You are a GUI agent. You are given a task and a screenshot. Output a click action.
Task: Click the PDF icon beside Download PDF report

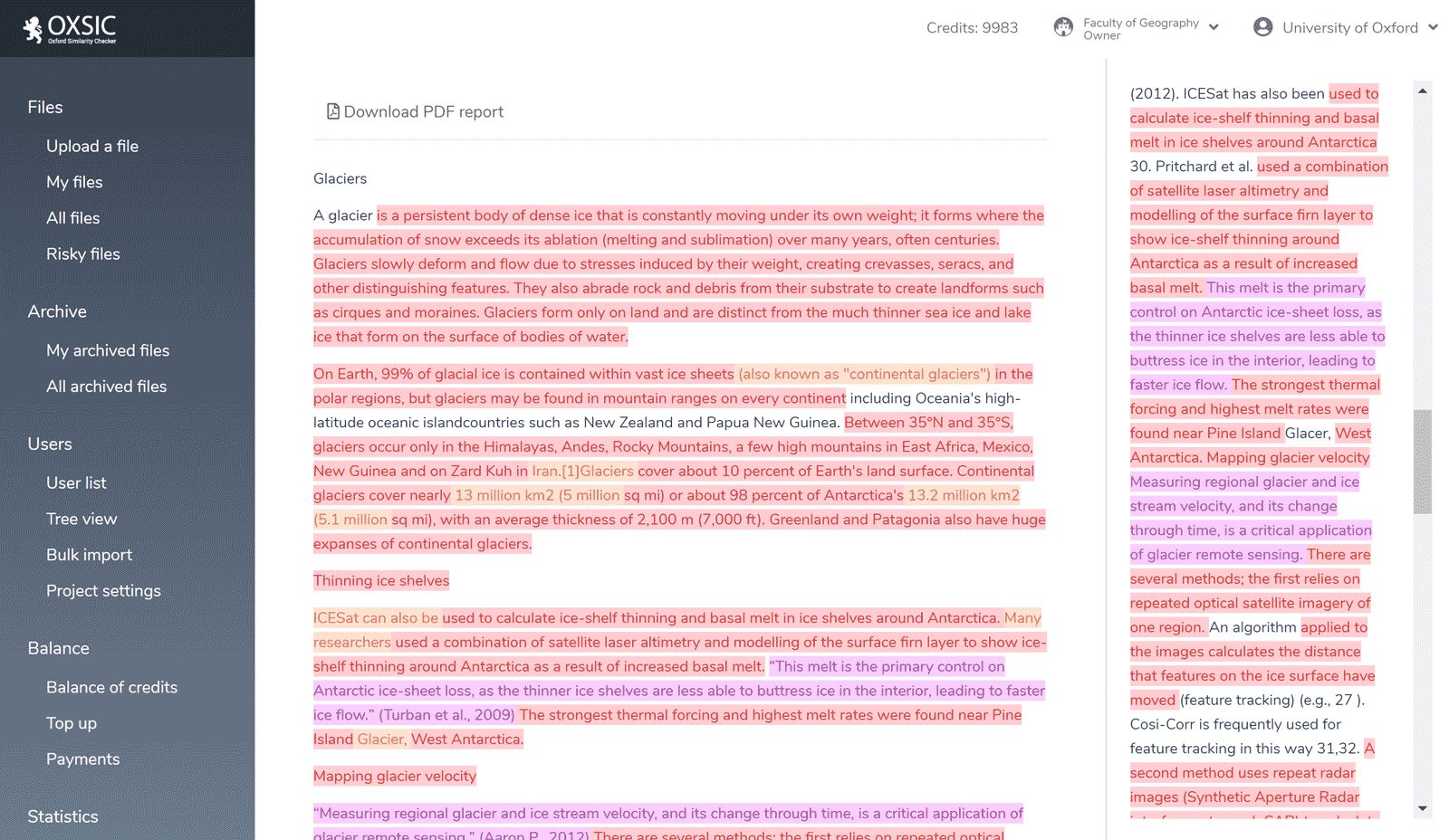coord(333,110)
